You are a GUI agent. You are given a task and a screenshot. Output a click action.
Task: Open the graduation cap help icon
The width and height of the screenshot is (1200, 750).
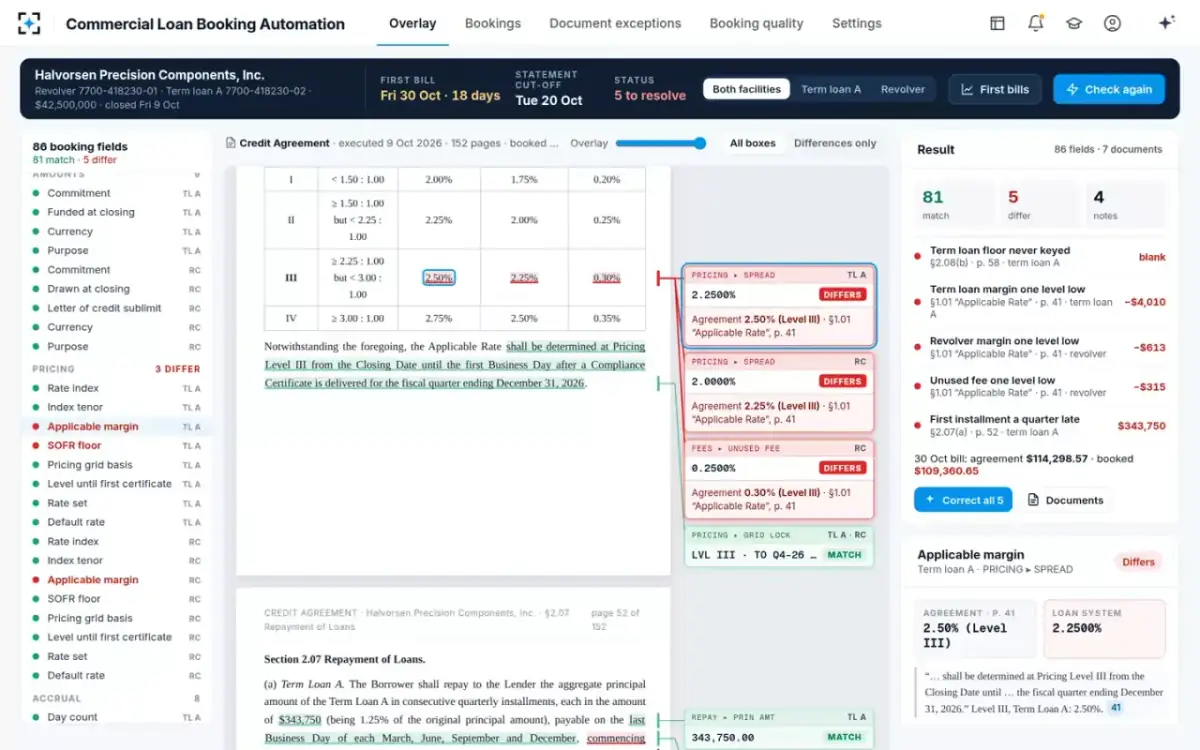[x=1074, y=23]
